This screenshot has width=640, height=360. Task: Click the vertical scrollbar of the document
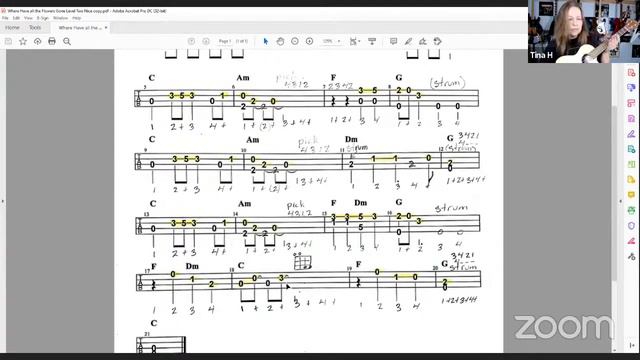tap(614, 192)
